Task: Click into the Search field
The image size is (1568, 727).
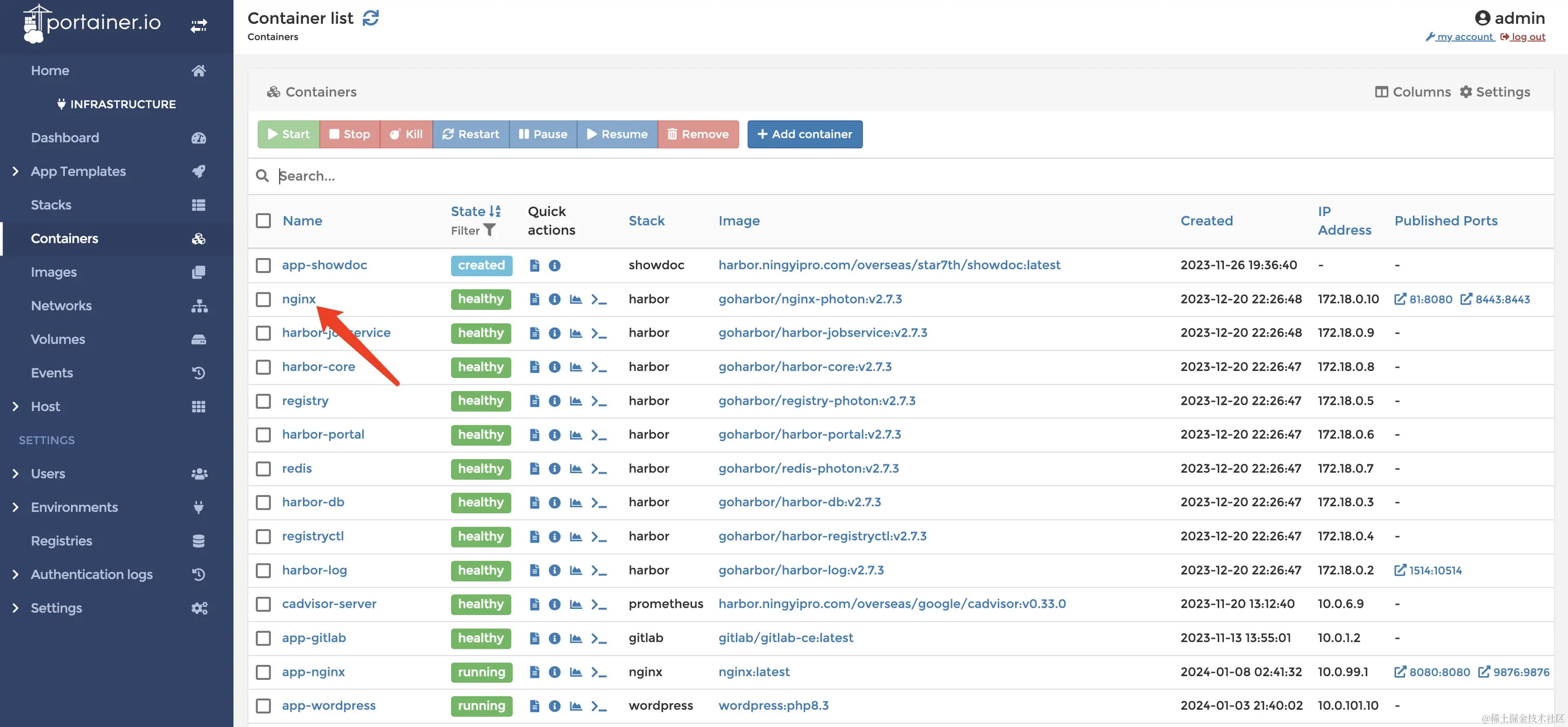Action: 913,176
